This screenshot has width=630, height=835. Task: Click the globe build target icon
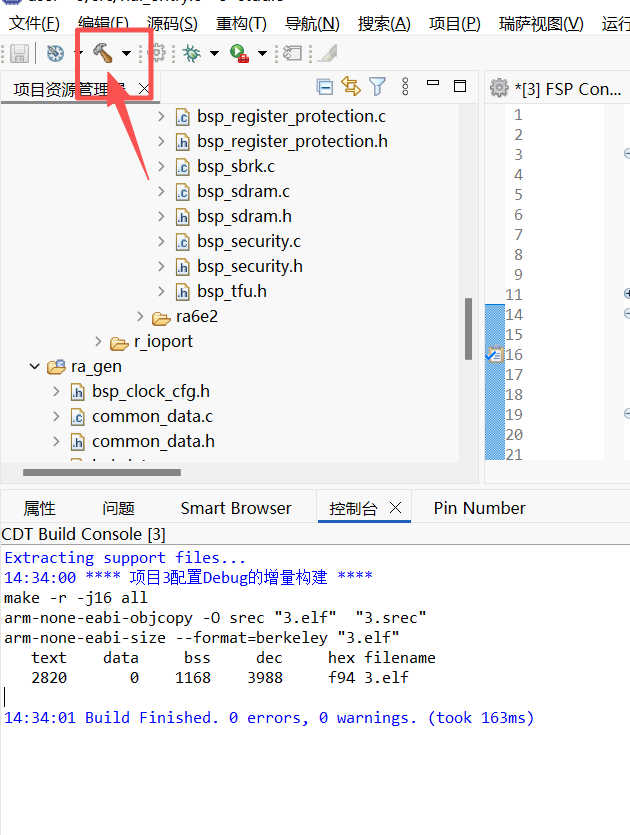click(55, 53)
